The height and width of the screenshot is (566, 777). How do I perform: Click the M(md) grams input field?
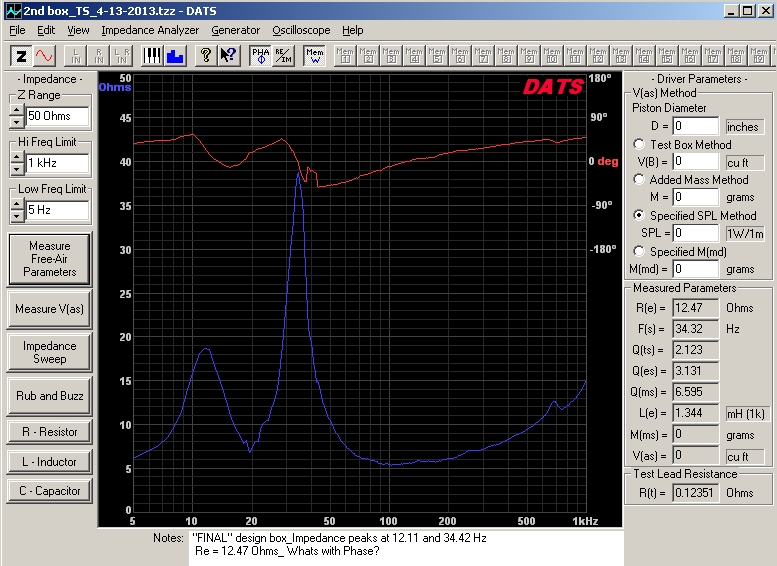(x=696, y=269)
